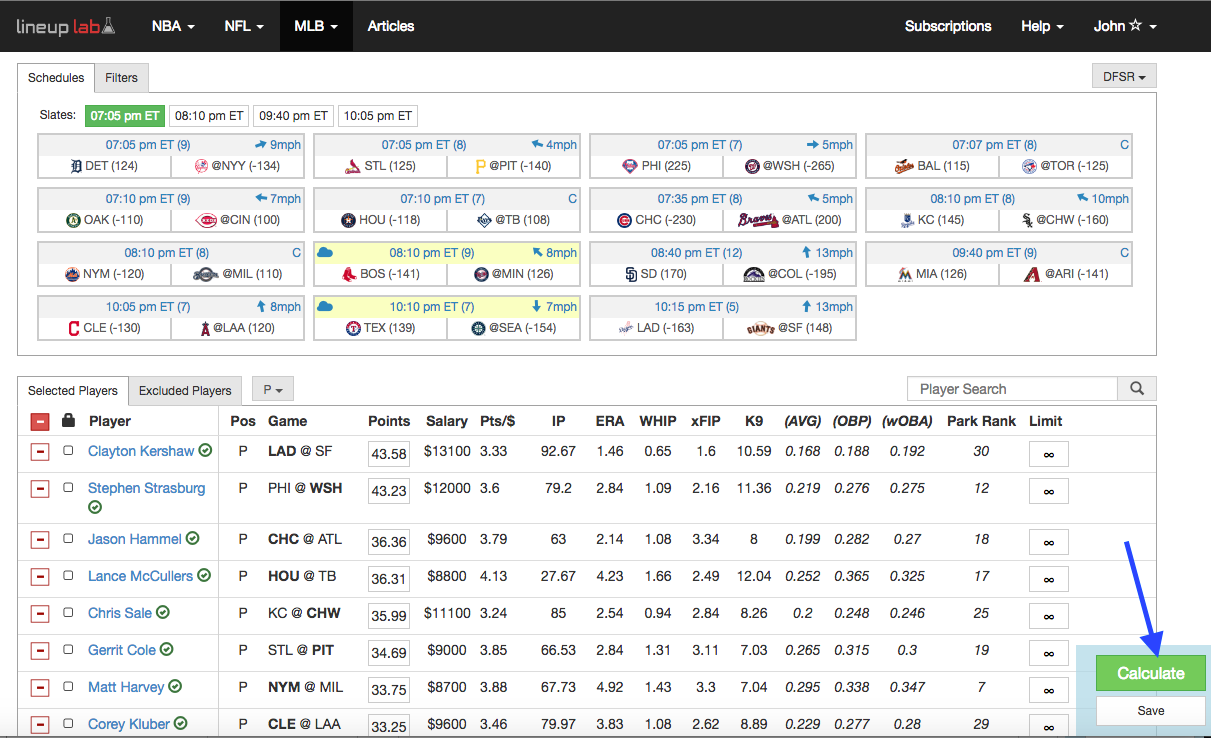Screen dimensions: 1211x738
Task: Click the Cardinals logo in STL game
Action: (x=352, y=166)
